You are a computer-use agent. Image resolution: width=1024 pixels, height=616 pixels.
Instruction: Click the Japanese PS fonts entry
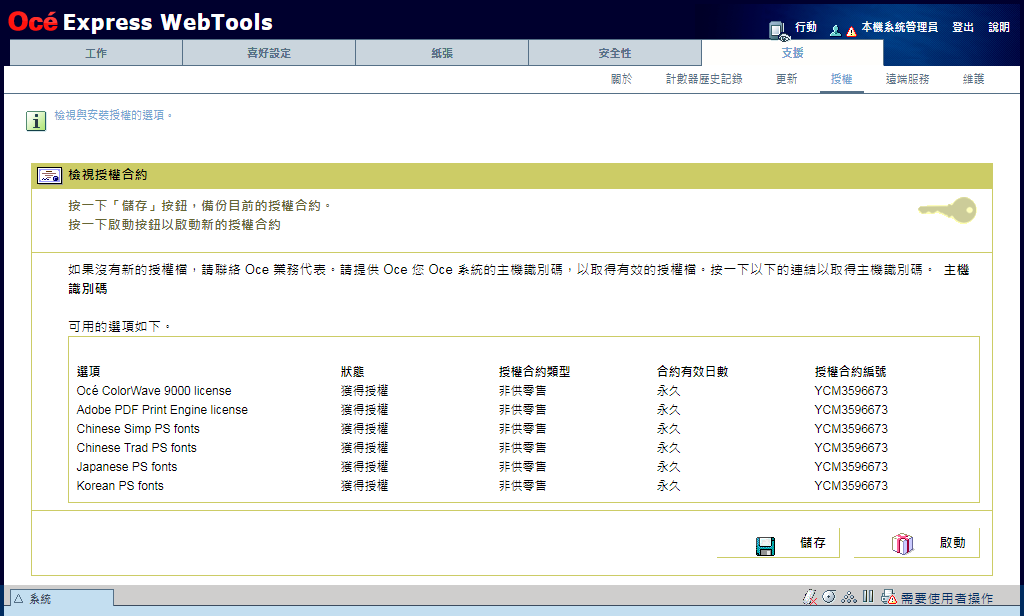[127, 466]
